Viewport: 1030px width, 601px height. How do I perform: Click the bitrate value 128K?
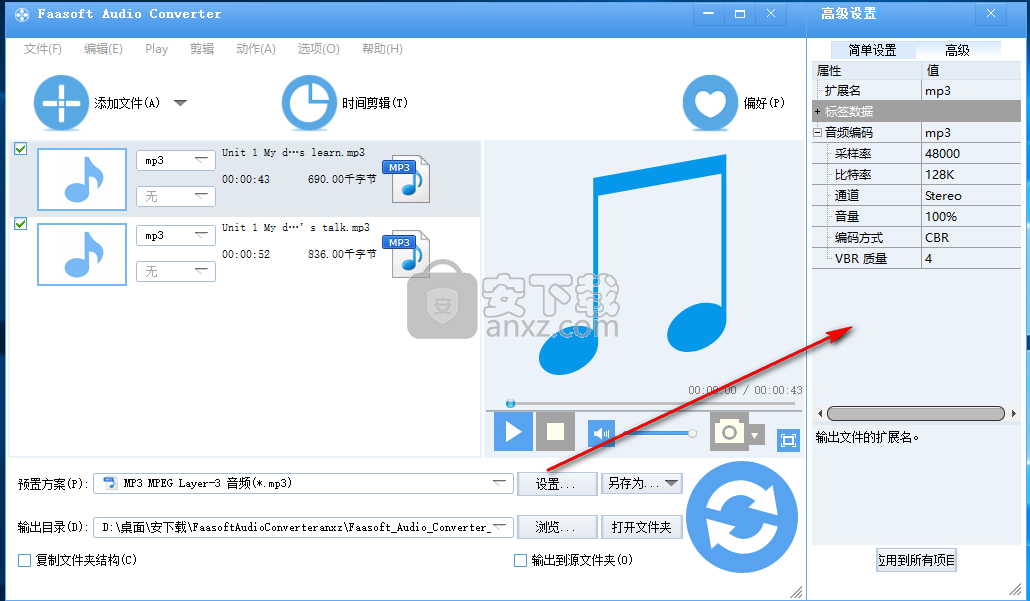940,175
